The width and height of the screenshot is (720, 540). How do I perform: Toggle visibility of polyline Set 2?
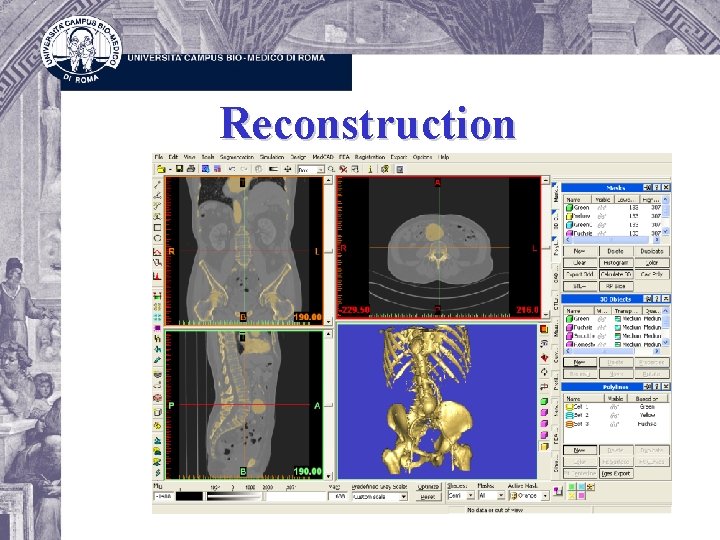click(614, 415)
